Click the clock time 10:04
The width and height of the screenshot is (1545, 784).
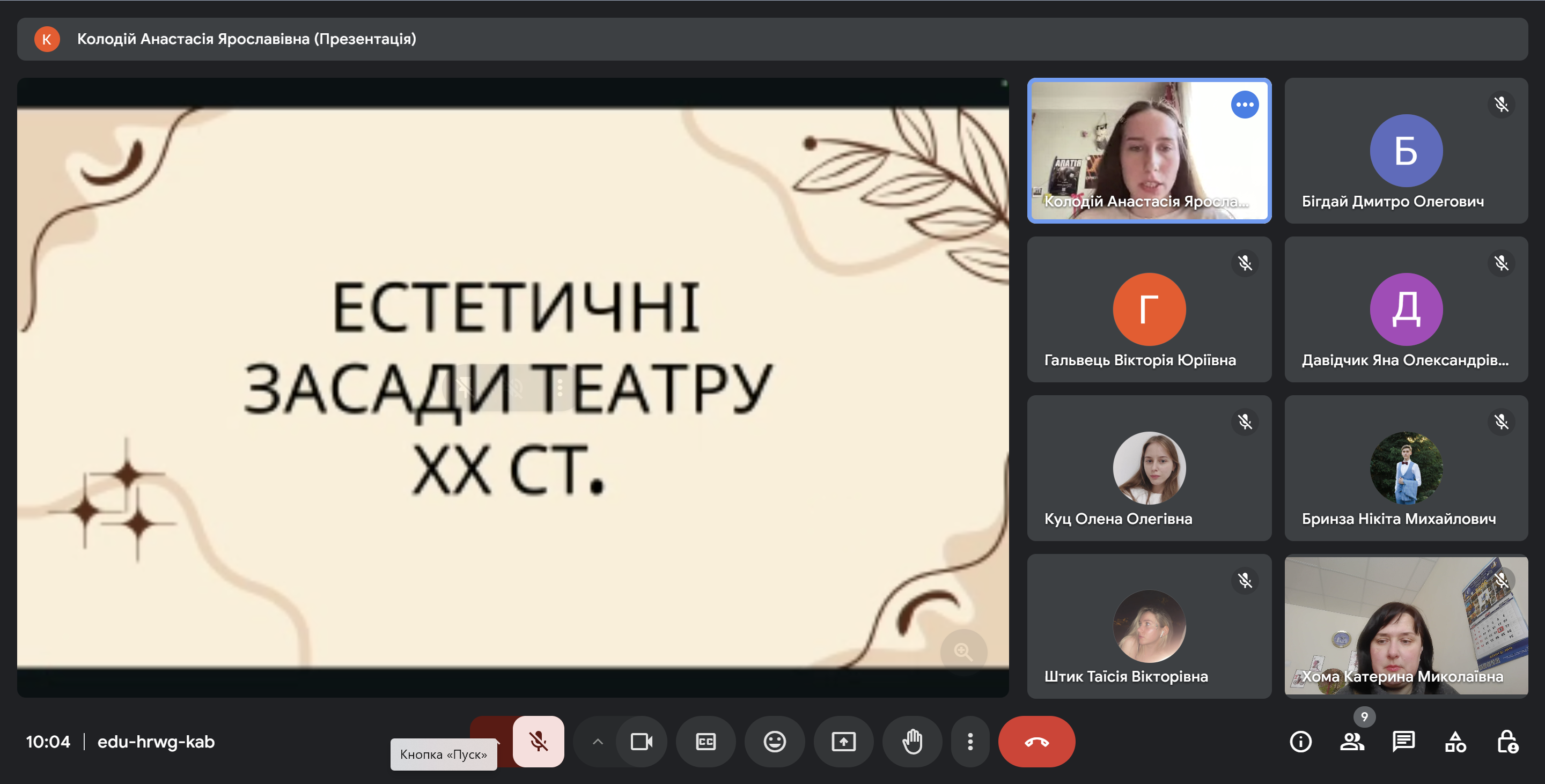pyautogui.click(x=48, y=742)
